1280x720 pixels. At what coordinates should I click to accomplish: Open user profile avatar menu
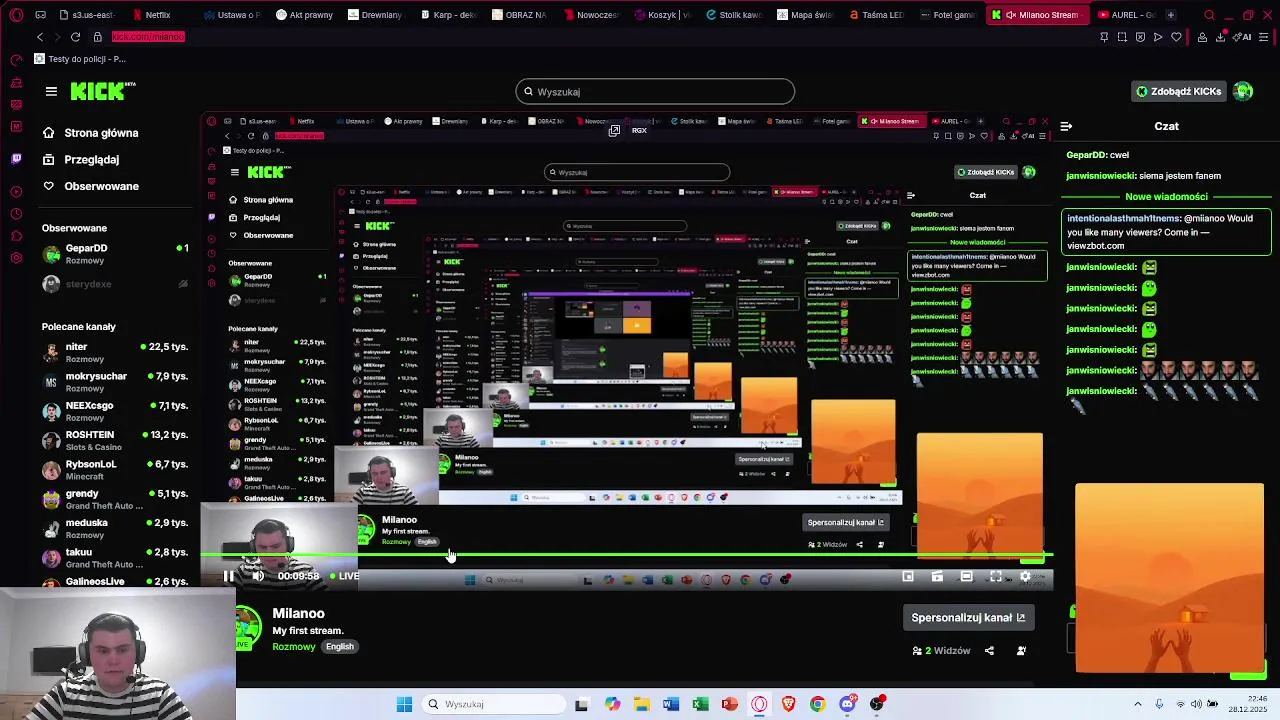click(x=1243, y=91)
